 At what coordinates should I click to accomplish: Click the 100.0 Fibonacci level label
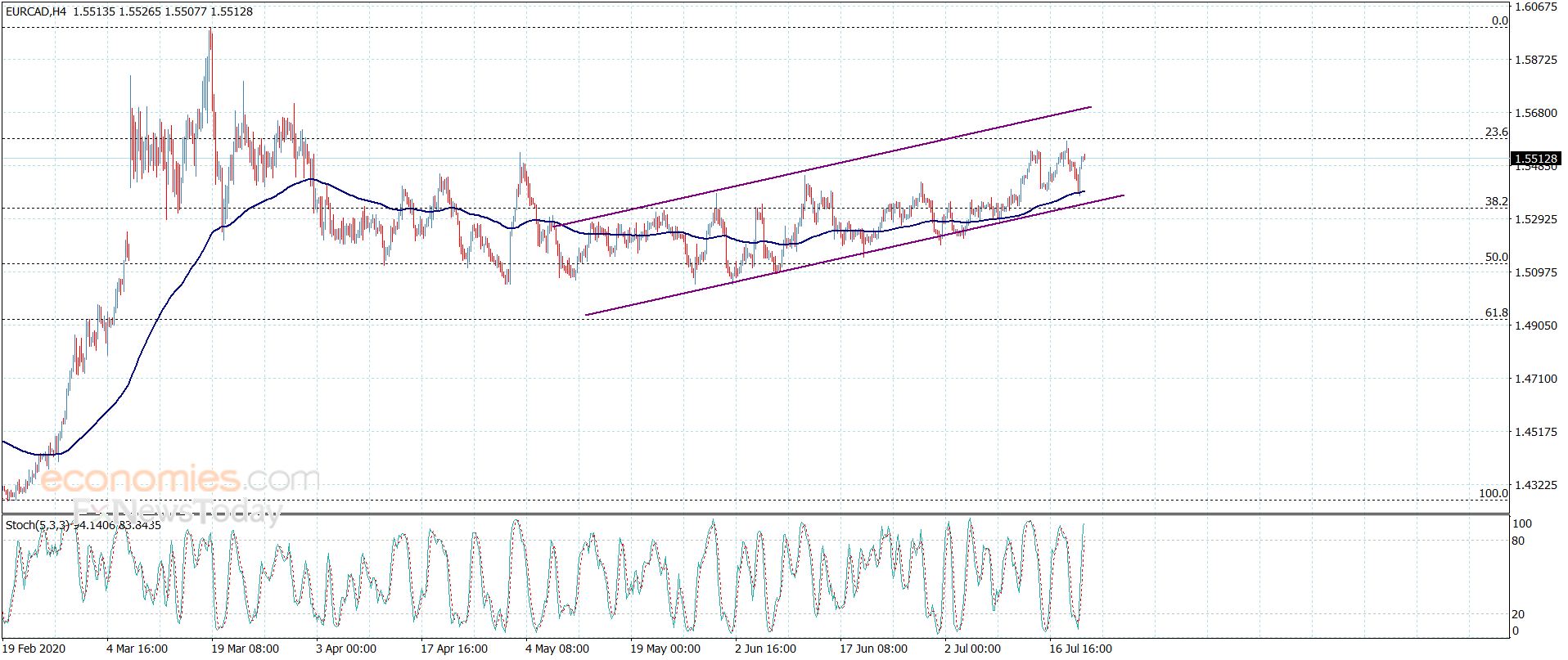point(1493,493)
